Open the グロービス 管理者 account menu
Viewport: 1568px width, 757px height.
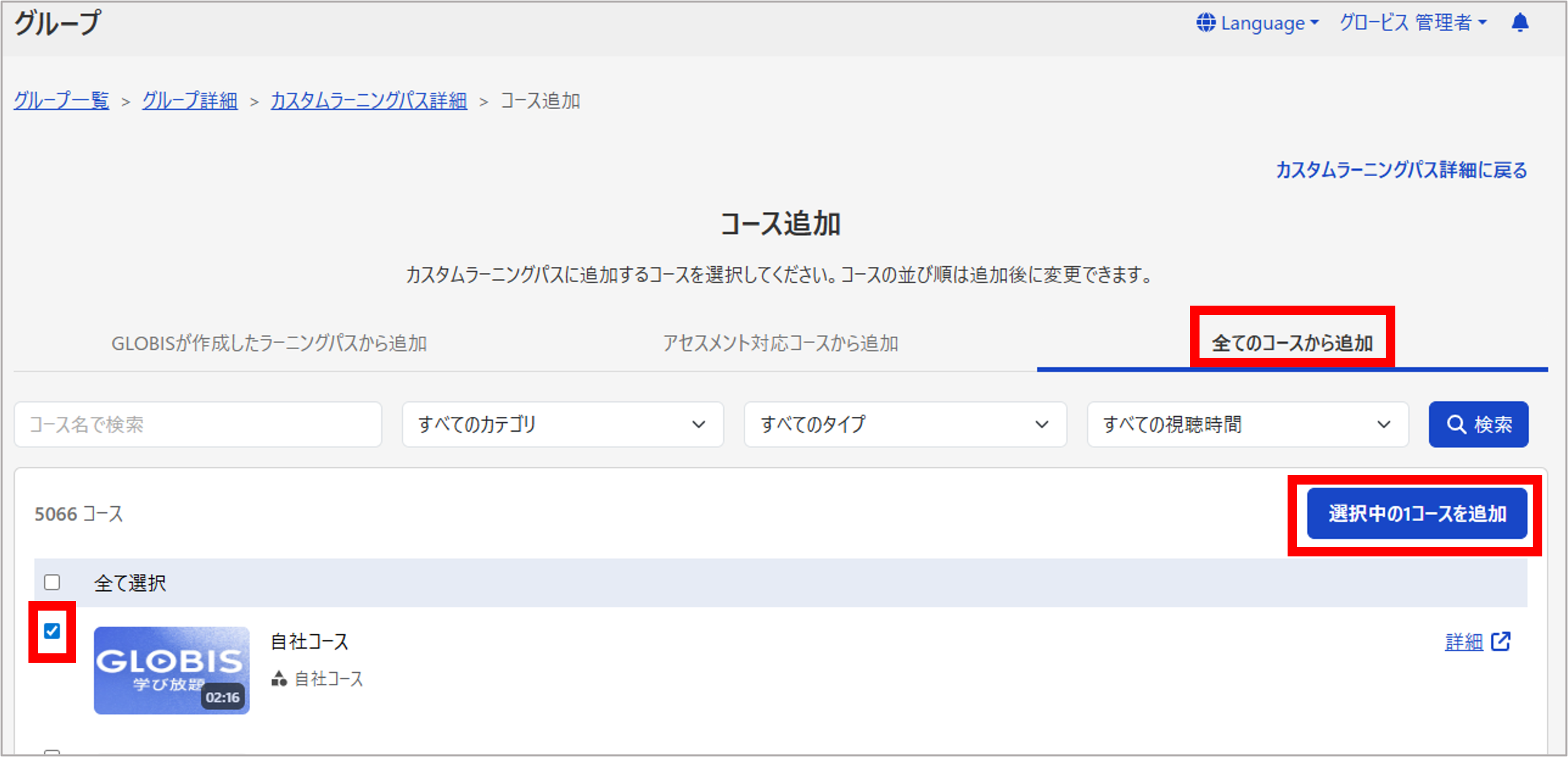[x=1413, y=23]
